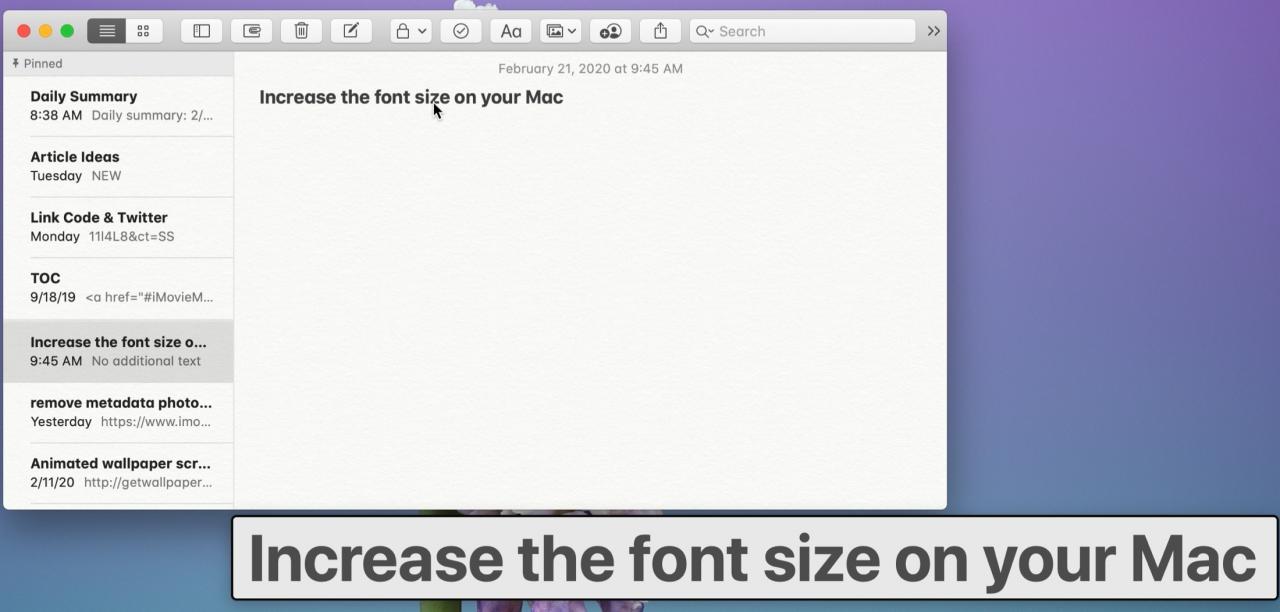This screenshot has height=612, width=1280.
Task: Open the Aa text format menu
Action: coord(511,31)
